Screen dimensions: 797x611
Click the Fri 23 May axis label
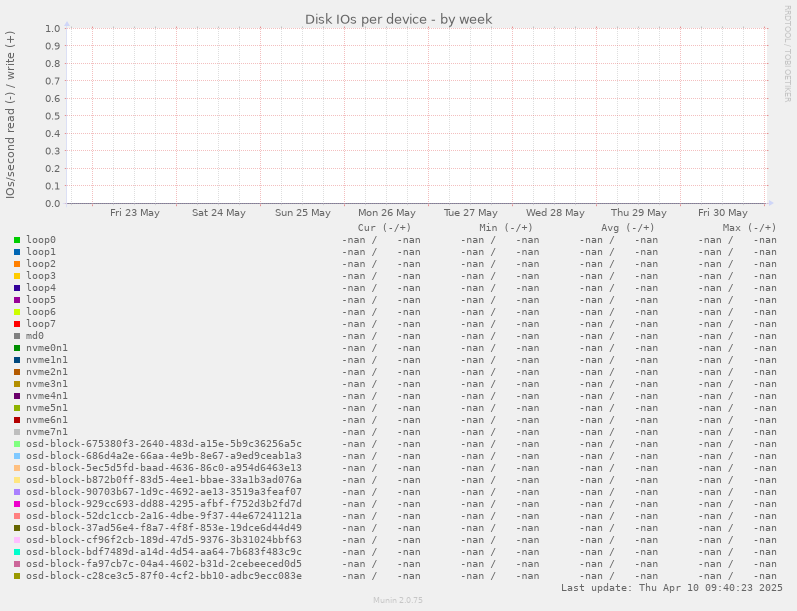pyautogui.click(x=135, y=212)
